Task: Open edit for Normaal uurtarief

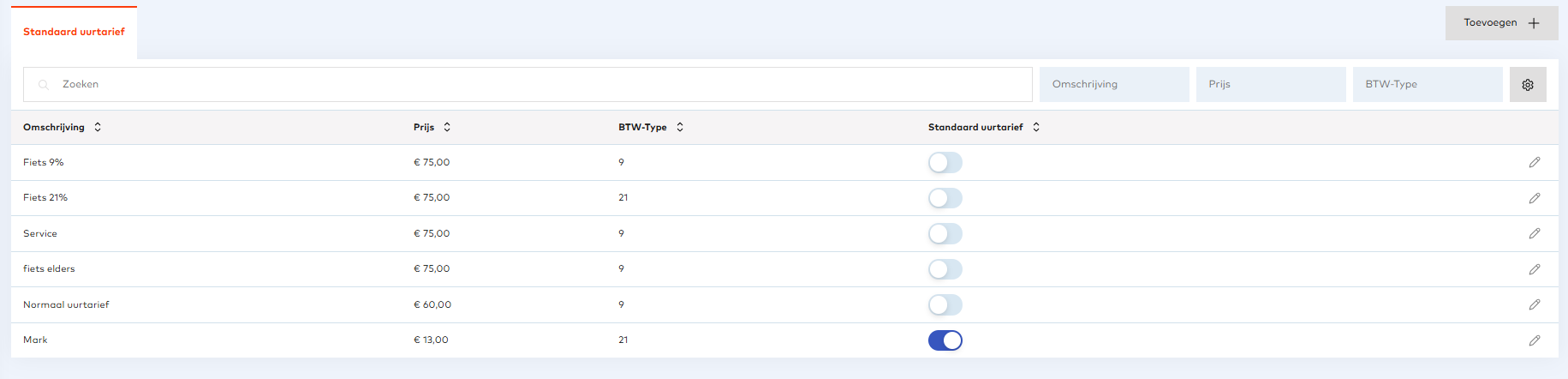Action: pos(1535,304)
